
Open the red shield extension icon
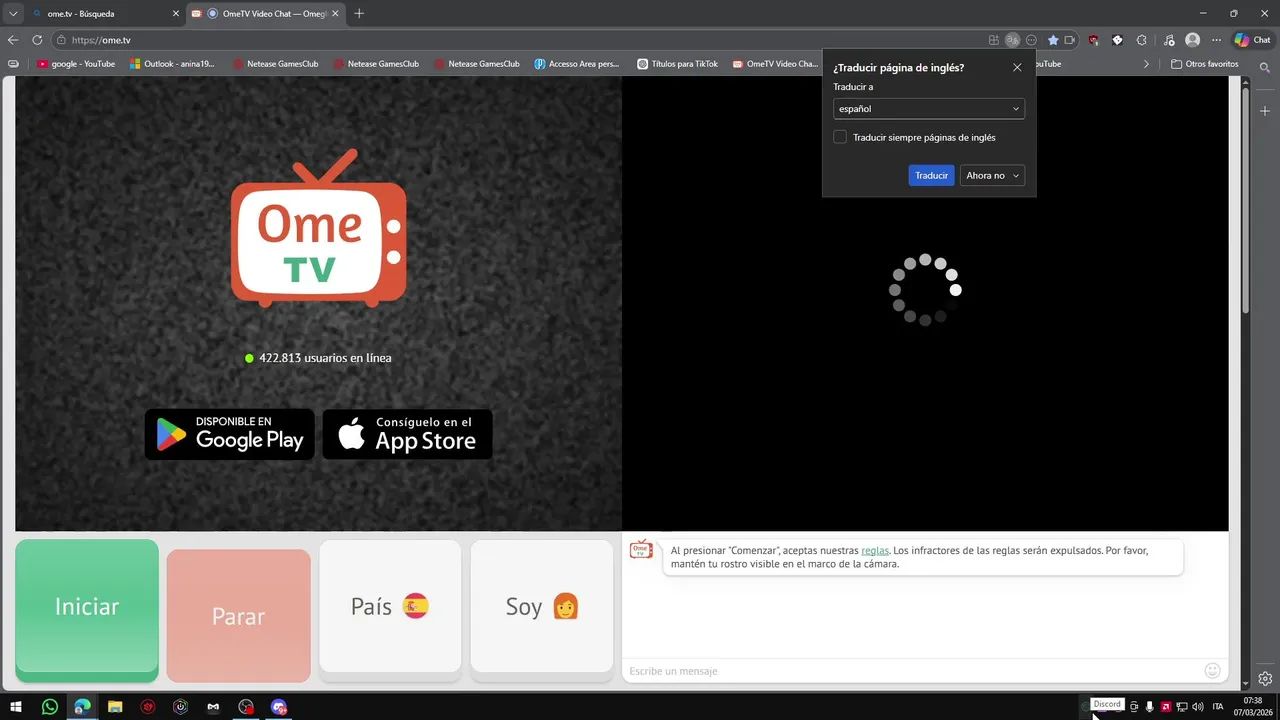(x=1094, y=40)
